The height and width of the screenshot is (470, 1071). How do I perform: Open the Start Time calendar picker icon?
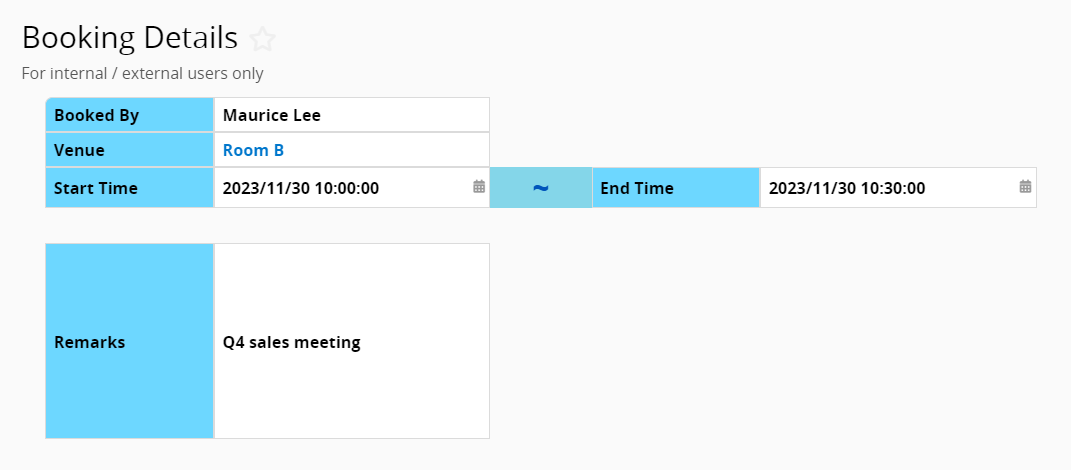click(x=479, y=186)
